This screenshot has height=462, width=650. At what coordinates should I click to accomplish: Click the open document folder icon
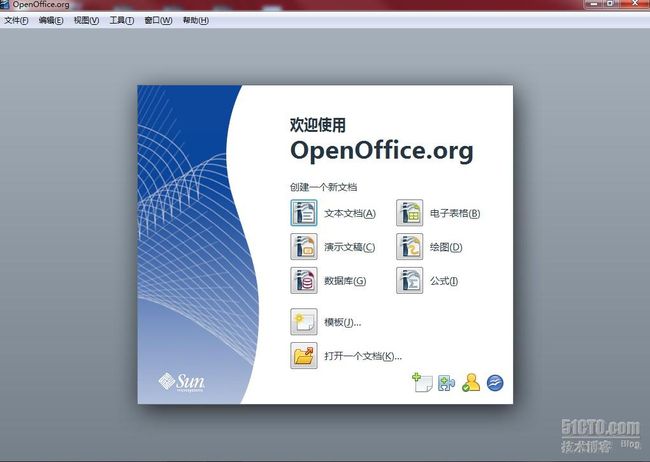click(304, 356)
